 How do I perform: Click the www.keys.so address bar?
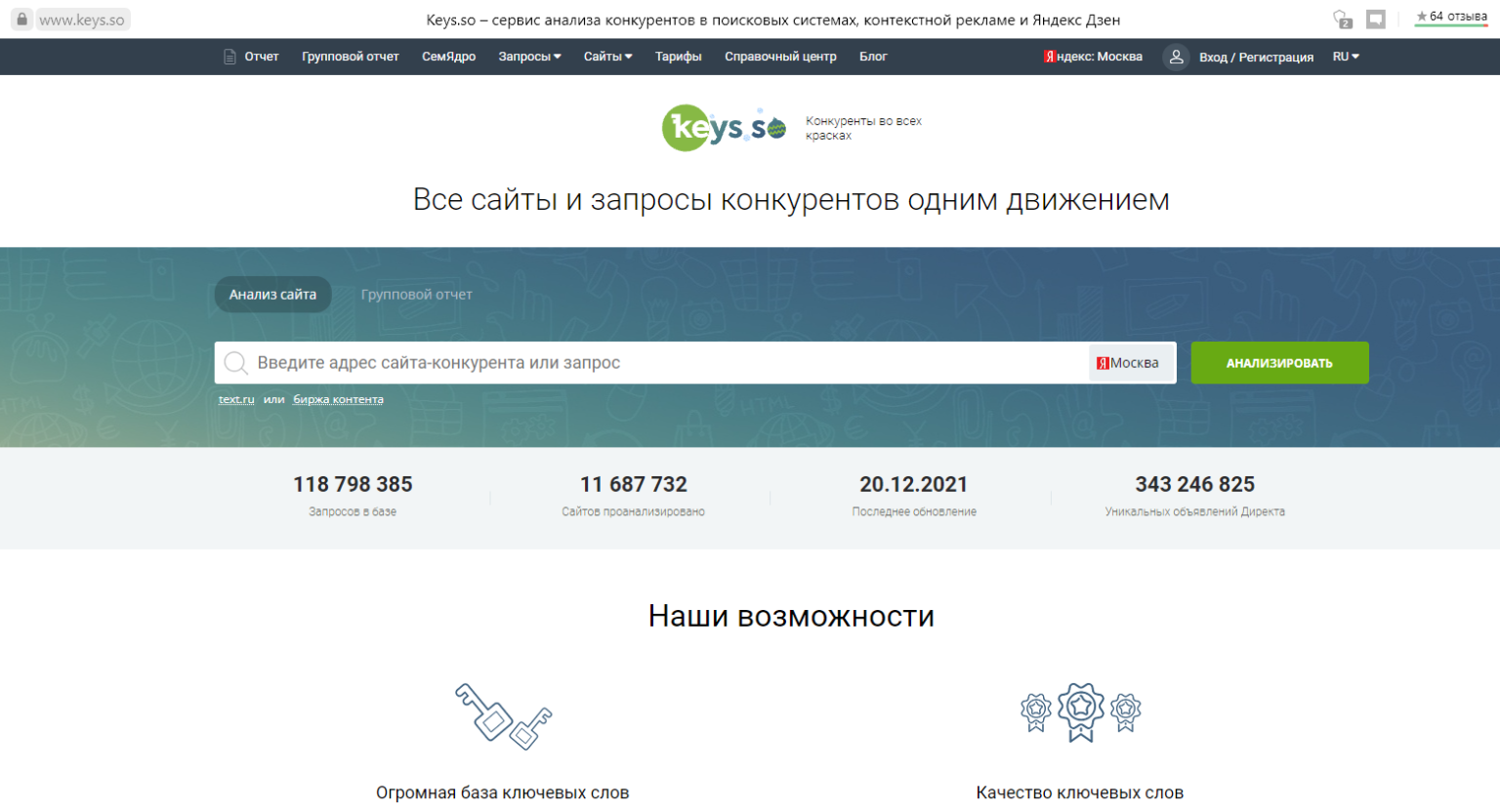click(x=82, y=20)
